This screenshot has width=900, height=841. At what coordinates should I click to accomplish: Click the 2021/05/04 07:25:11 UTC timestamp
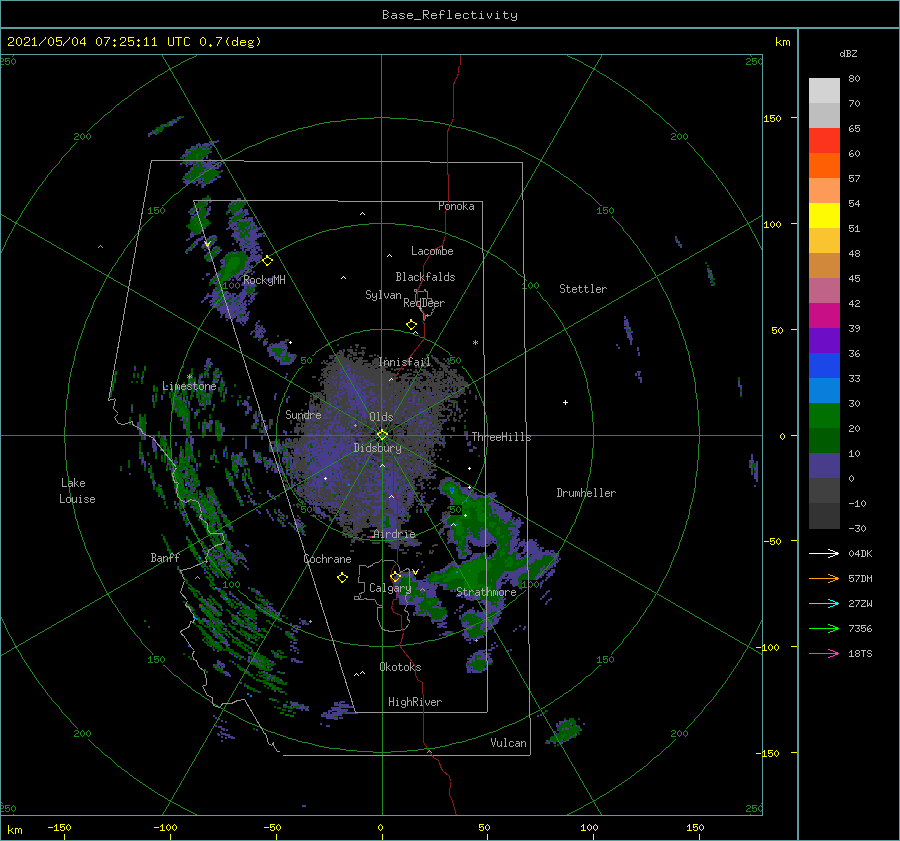point(98,42)
